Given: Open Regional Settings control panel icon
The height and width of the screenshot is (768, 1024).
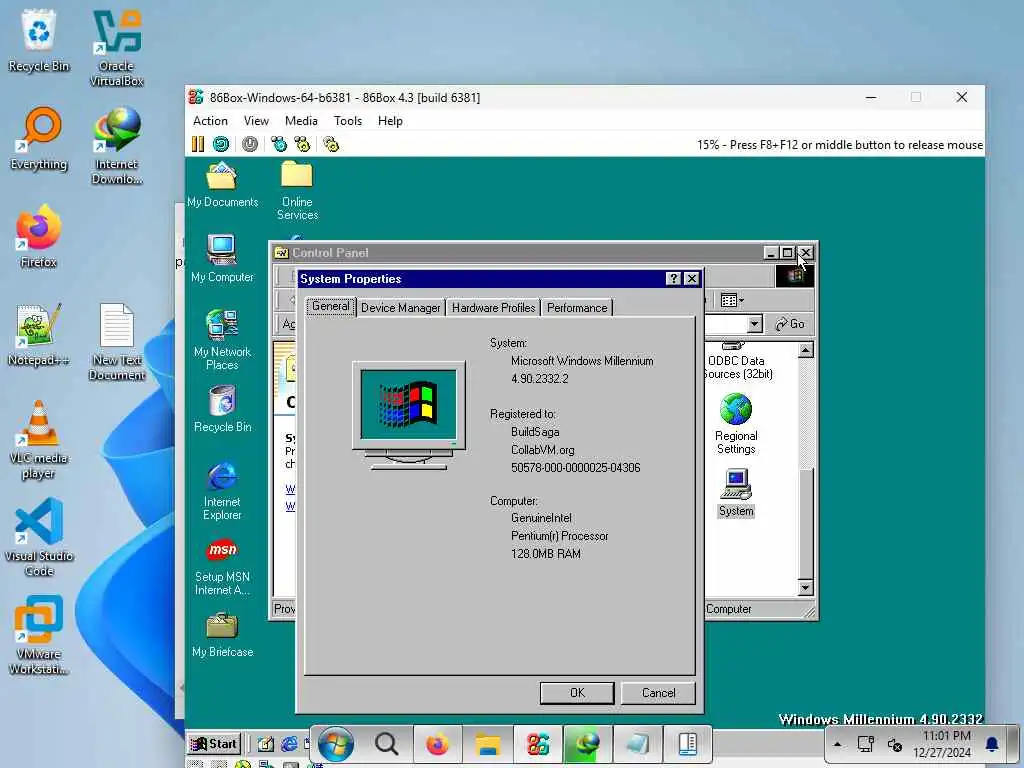Looking at the screenshot, I should pyautogui.click(x=736, y=424).
